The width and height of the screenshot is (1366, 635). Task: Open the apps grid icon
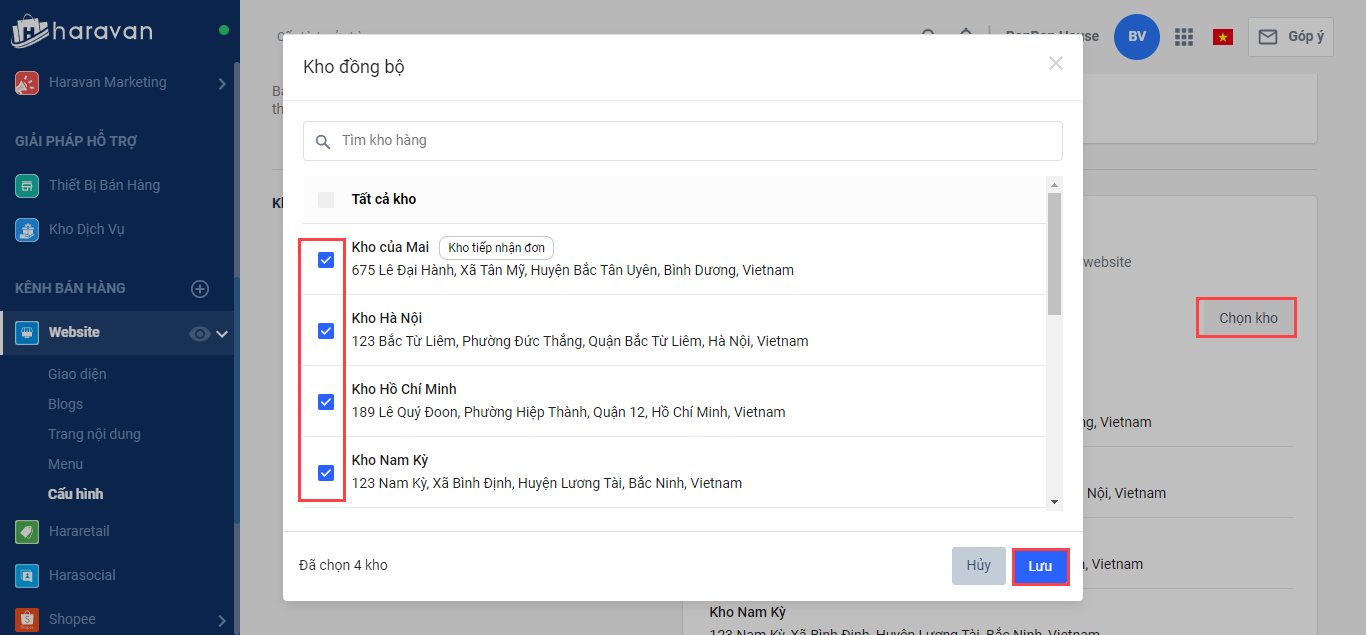pos(1184,37)
